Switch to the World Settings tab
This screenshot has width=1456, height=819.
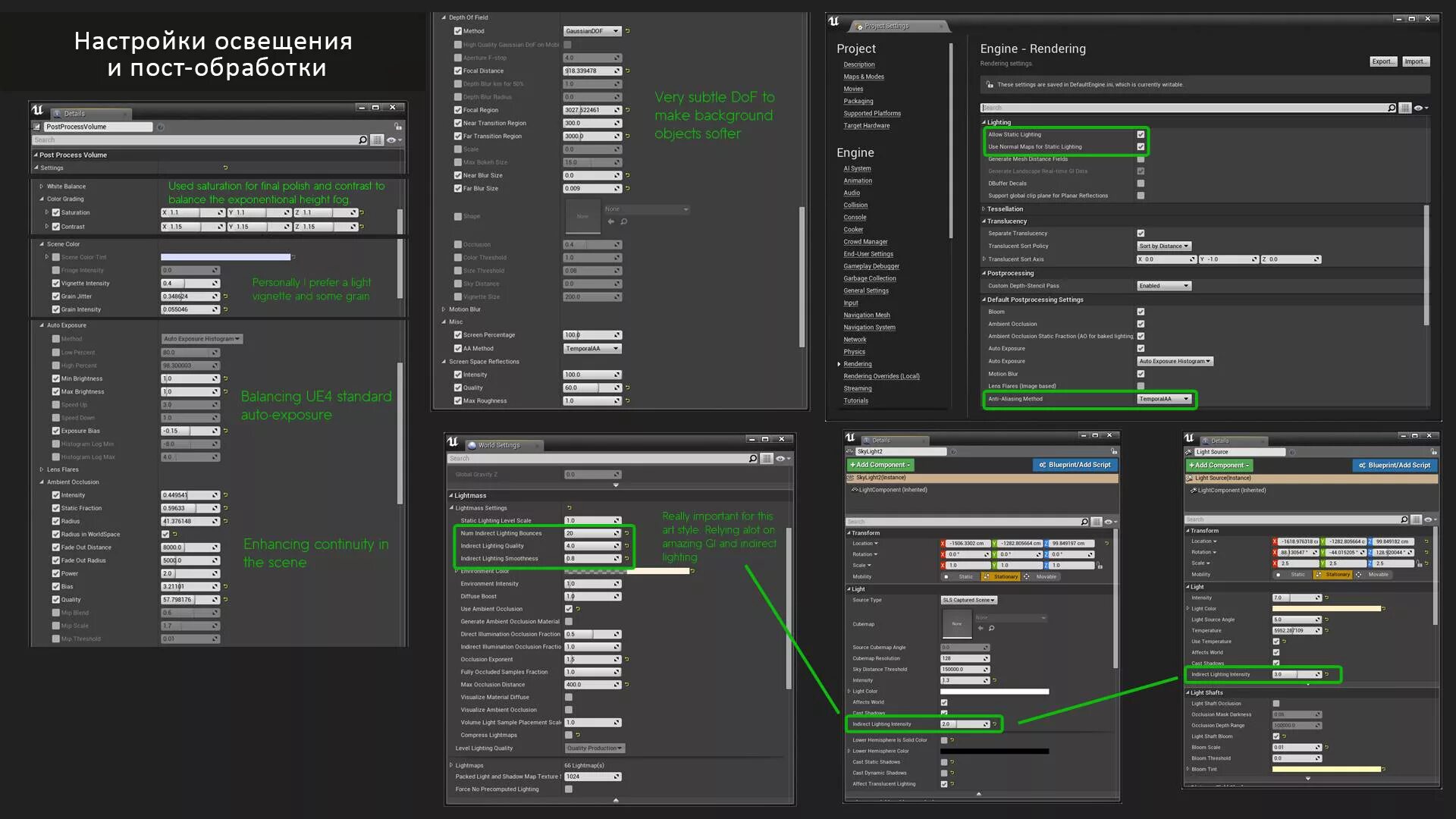(x=498, y=446)
